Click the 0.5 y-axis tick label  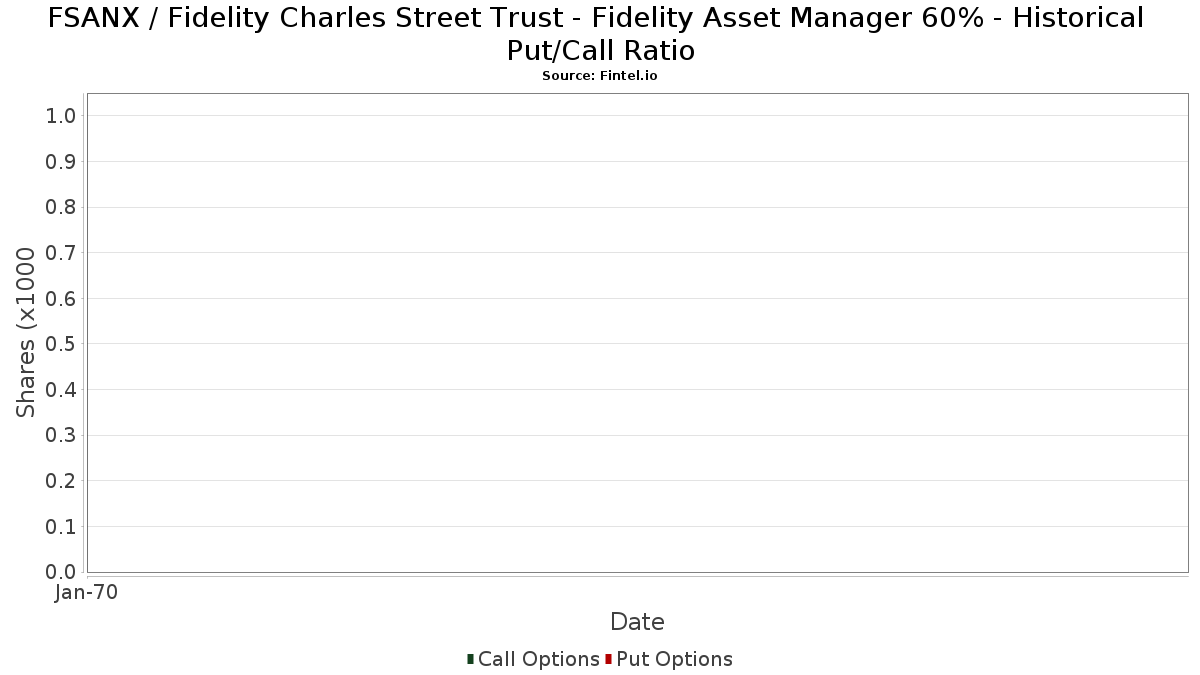click(61, 344)
